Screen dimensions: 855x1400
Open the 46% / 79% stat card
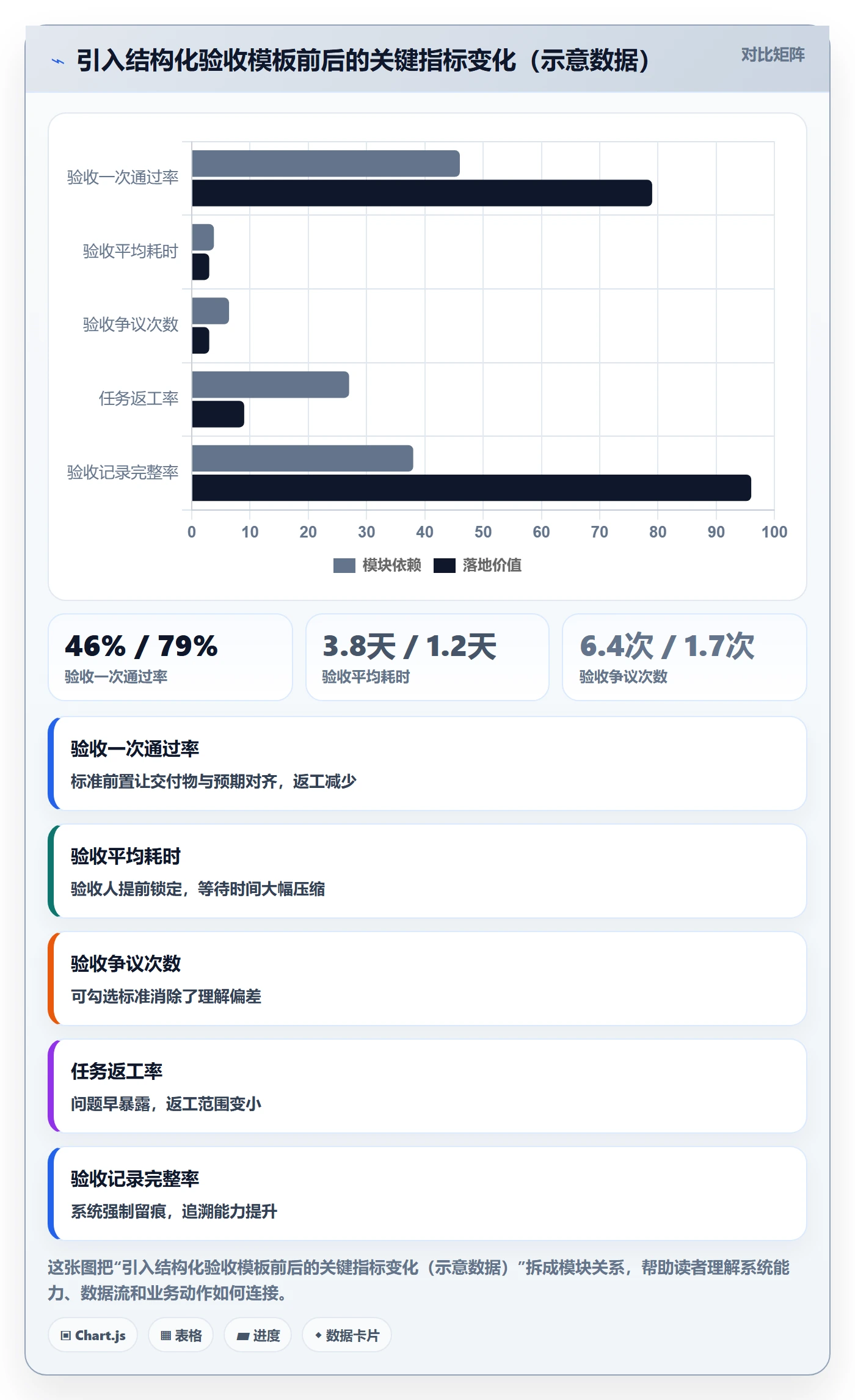coord(170,657)
